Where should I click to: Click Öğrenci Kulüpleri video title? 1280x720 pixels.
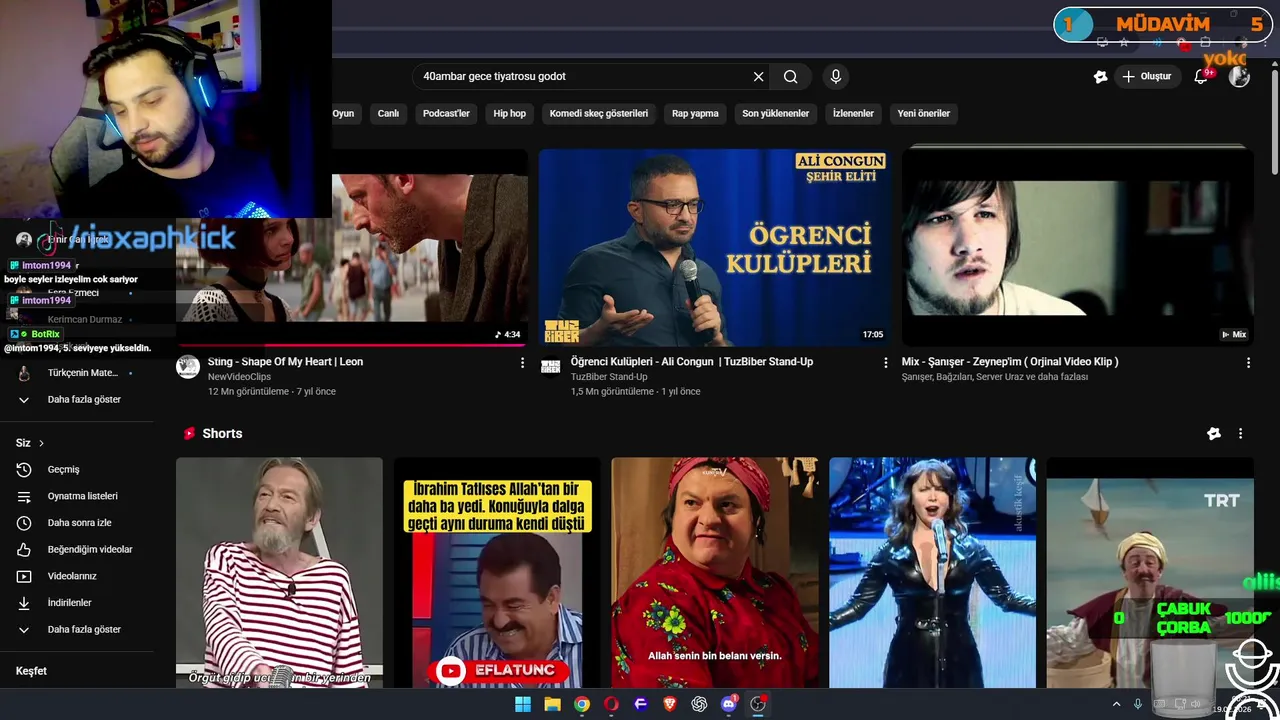(692, 362)
